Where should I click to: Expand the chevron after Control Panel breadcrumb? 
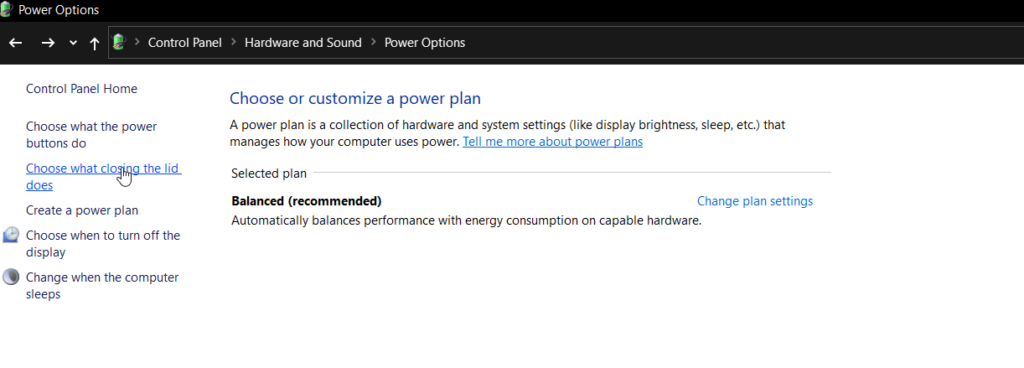pyautogui.click(x=233, y=42)
